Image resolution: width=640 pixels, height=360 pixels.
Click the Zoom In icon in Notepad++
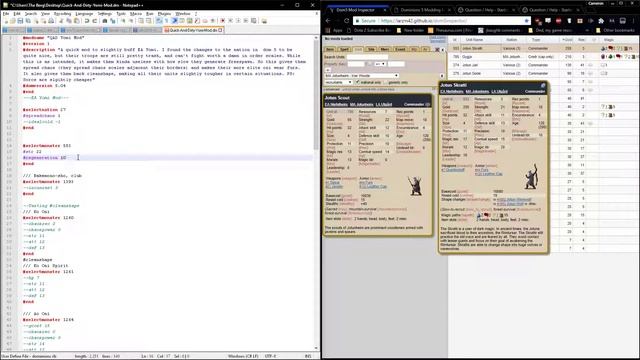click(x=122, y=20)
